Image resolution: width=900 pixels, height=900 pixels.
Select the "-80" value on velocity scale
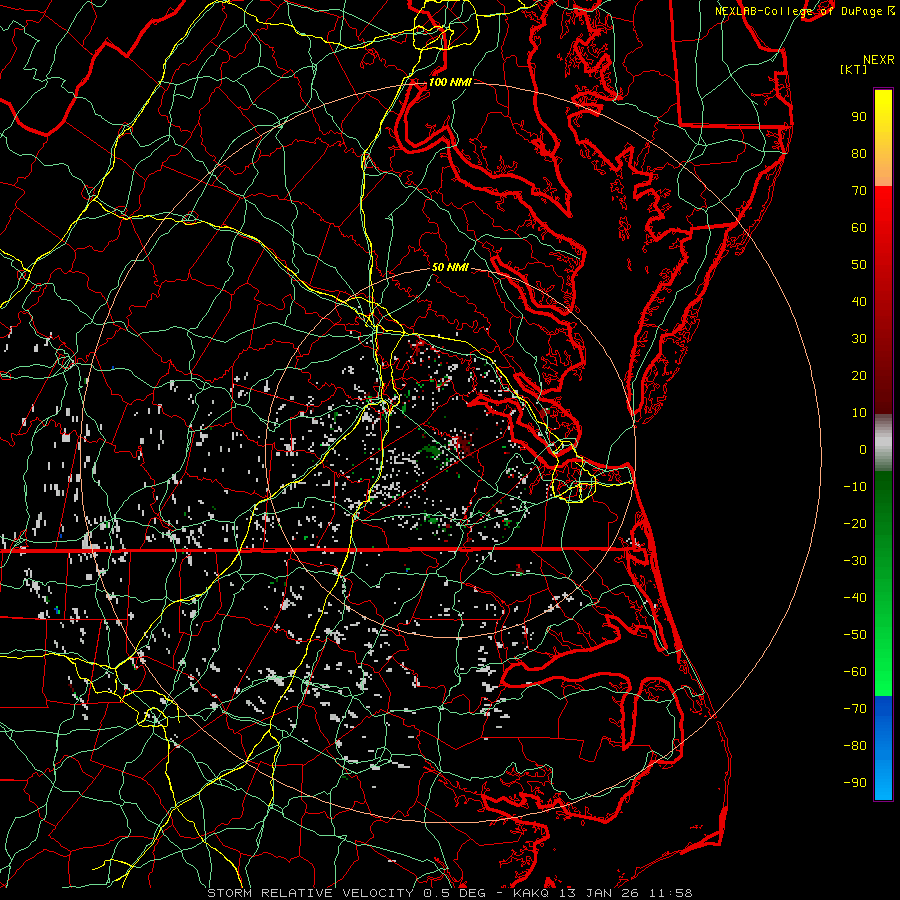pos(855,746)
